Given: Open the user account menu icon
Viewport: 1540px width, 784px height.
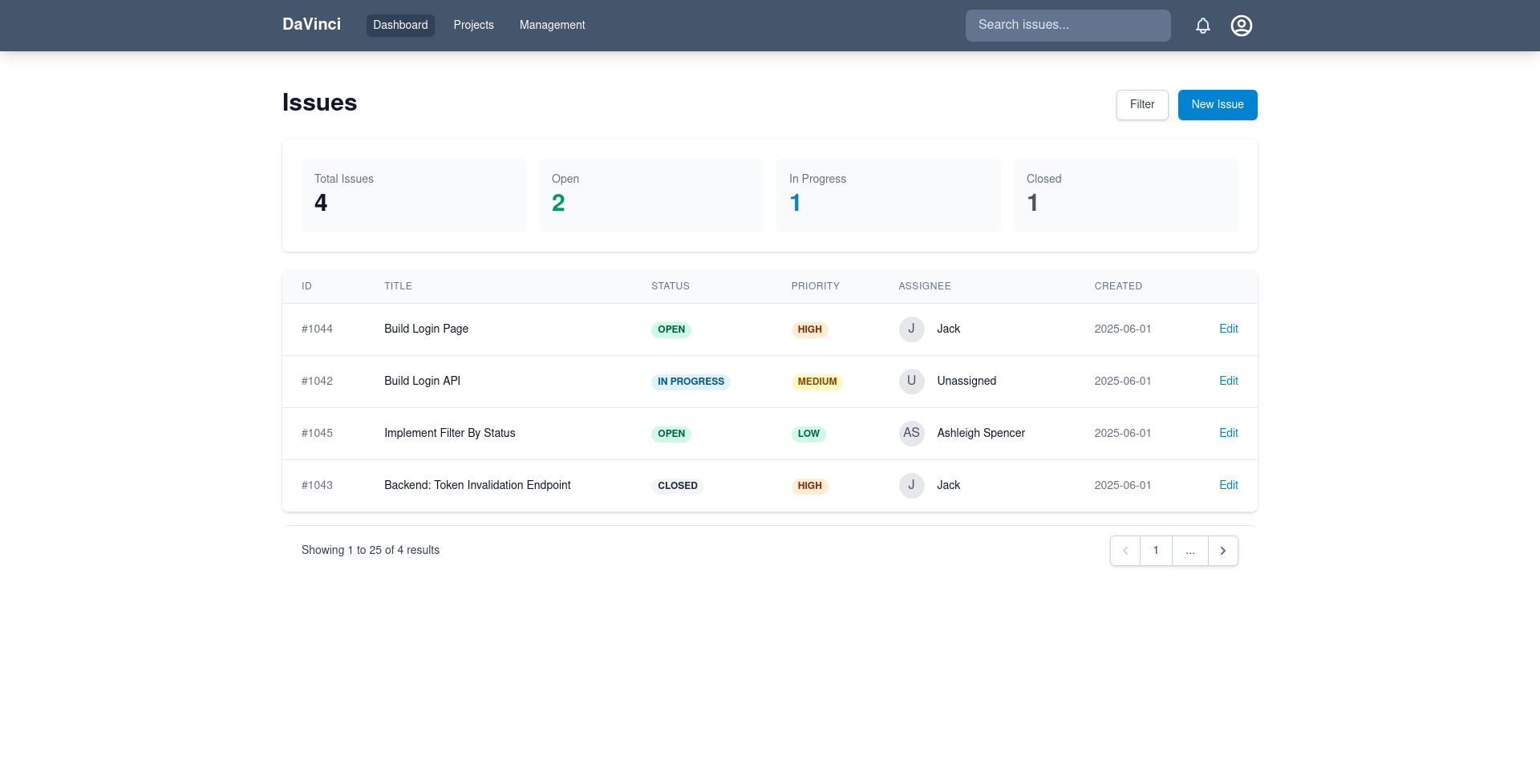Looking at the screenshot, I should [x=1241, y=26].
